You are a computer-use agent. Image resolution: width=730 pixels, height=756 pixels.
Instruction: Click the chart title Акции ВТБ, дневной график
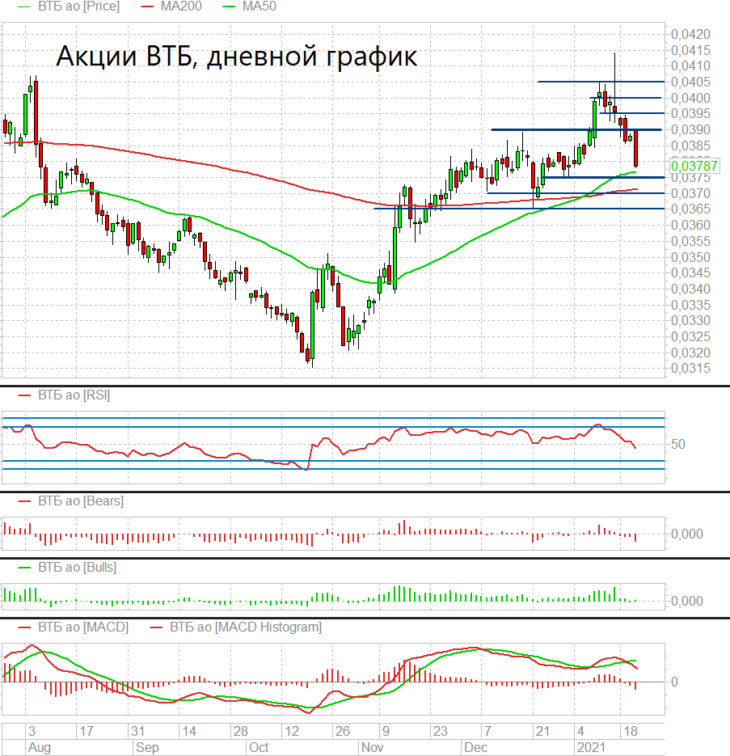(x=236, y=56)
